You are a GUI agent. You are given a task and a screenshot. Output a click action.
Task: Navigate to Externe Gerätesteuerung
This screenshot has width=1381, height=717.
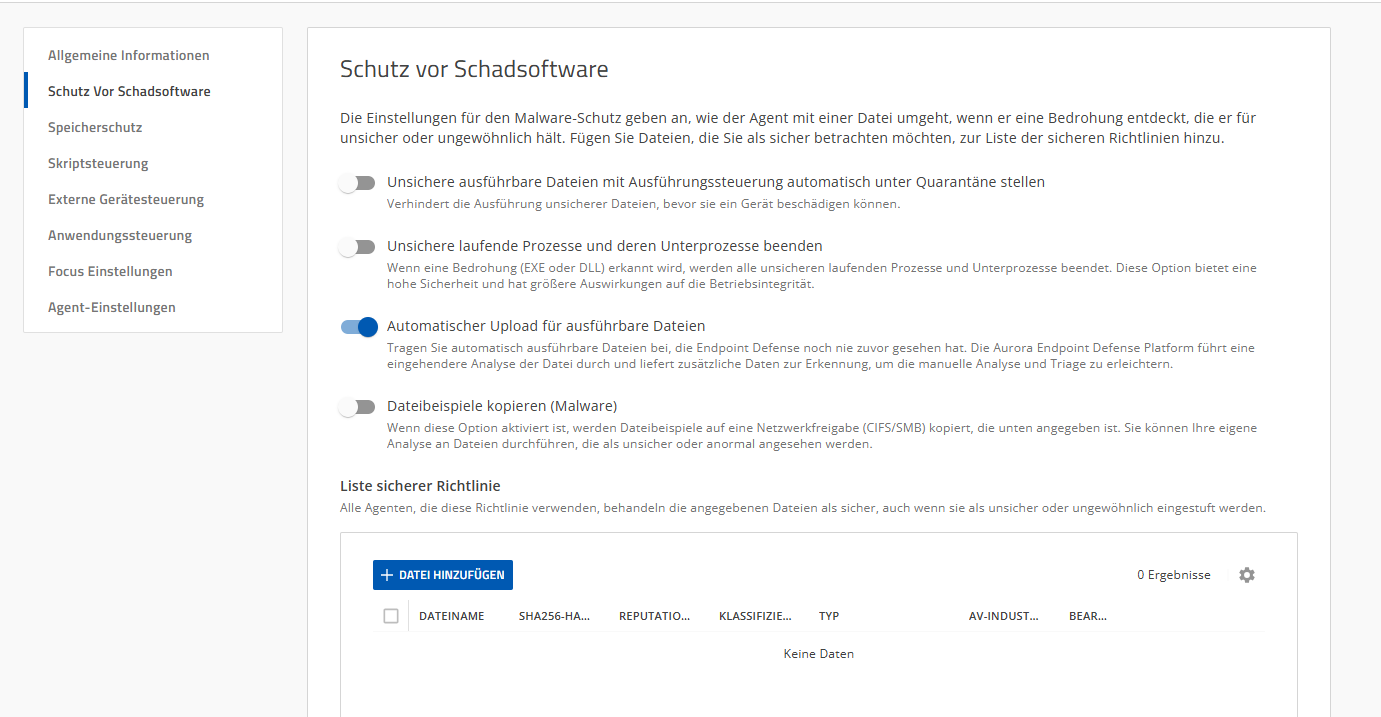click(x=126, y=200)
